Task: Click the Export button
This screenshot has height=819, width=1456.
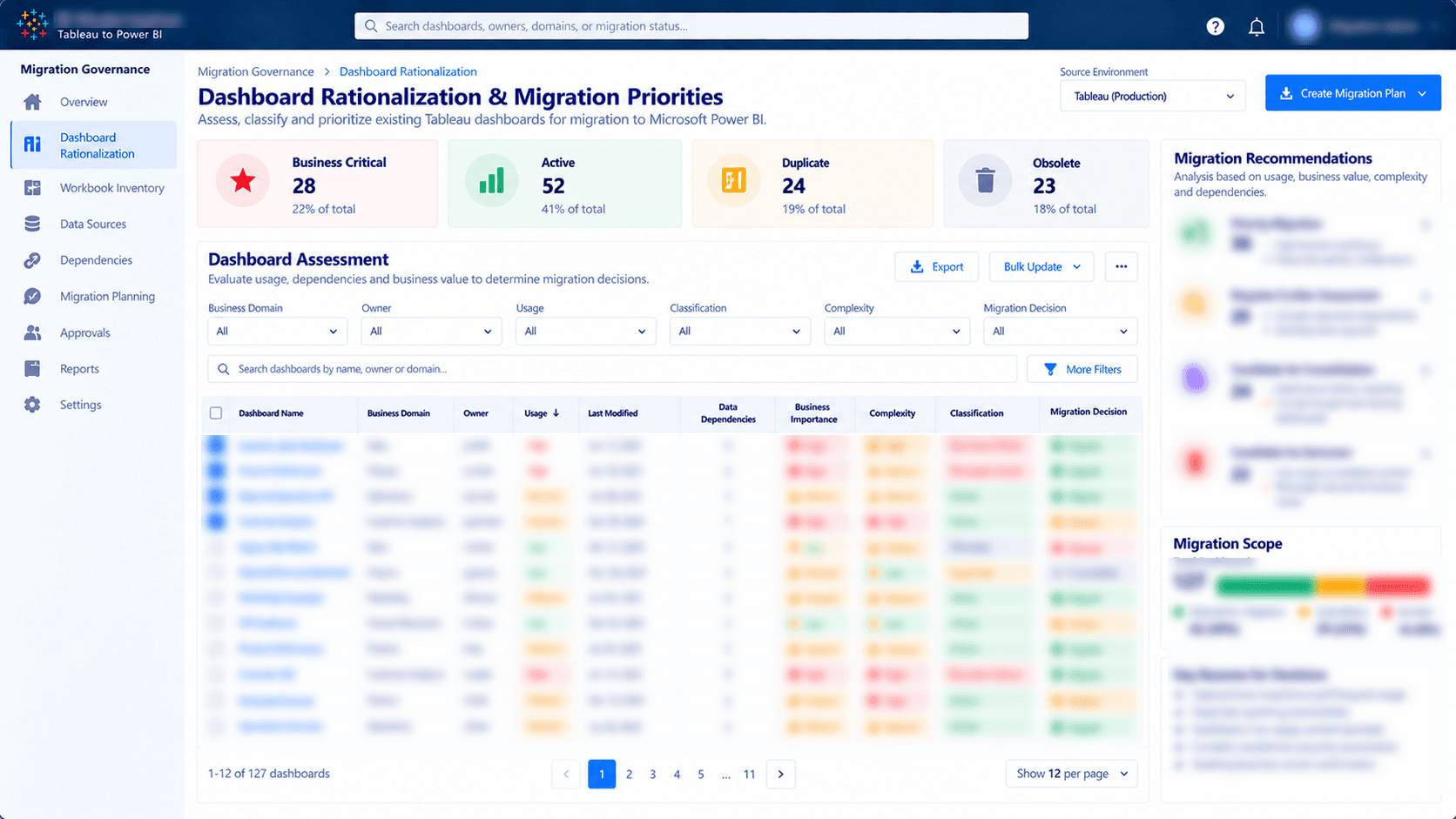Action: [936, 267]
